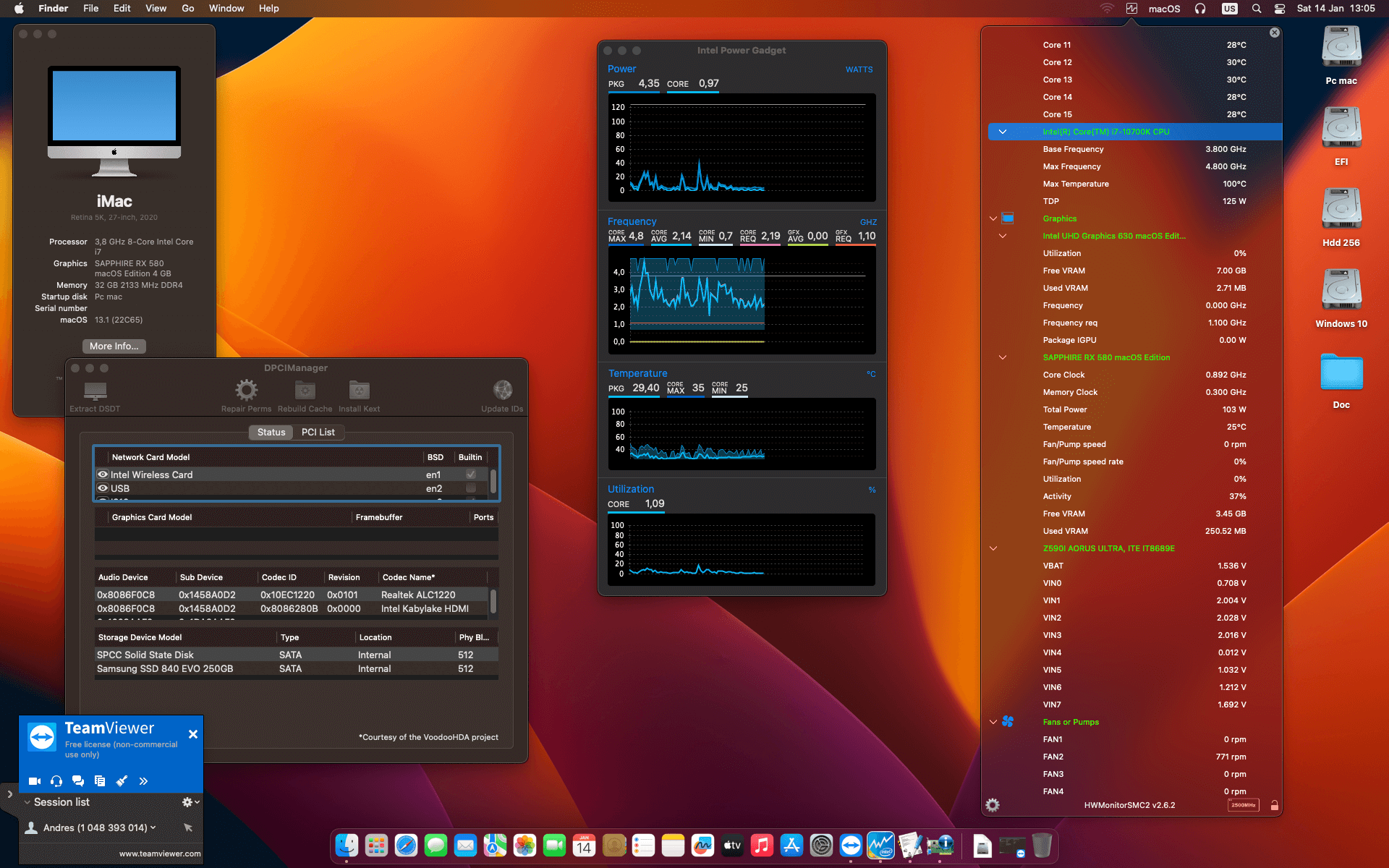Open Launchpad from the Dock

pos(376,845)
